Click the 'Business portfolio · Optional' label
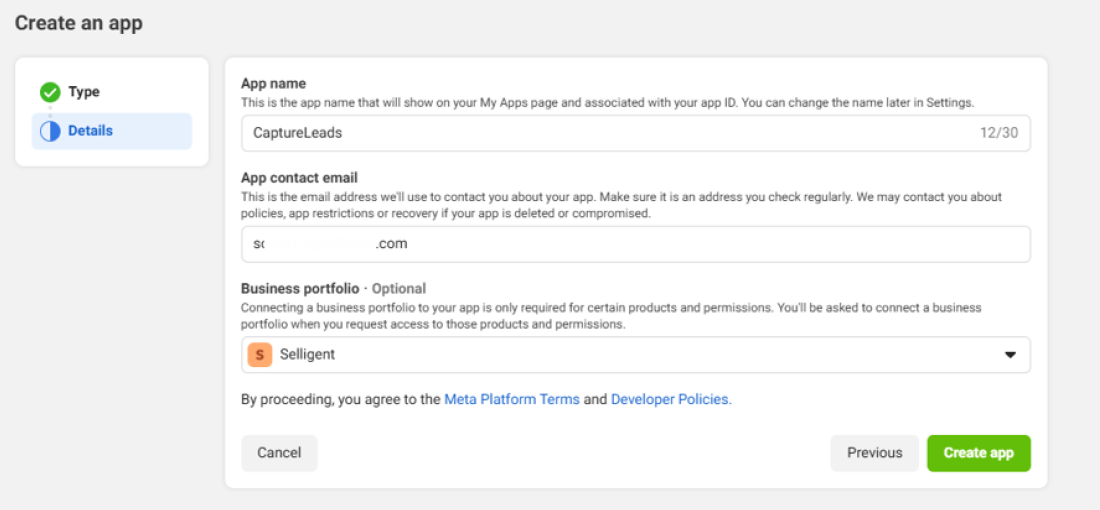Viewport: 1100px width, 510px height. (333, 289)
